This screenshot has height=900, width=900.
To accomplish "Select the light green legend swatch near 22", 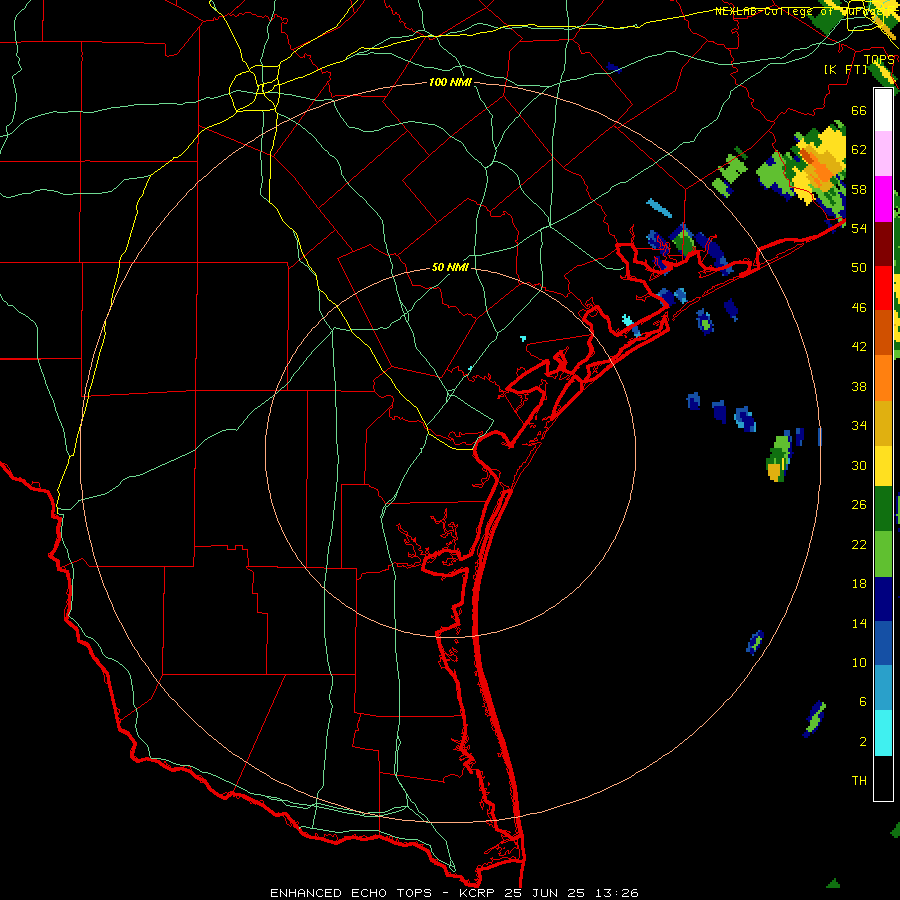I will tap(883, 554).
